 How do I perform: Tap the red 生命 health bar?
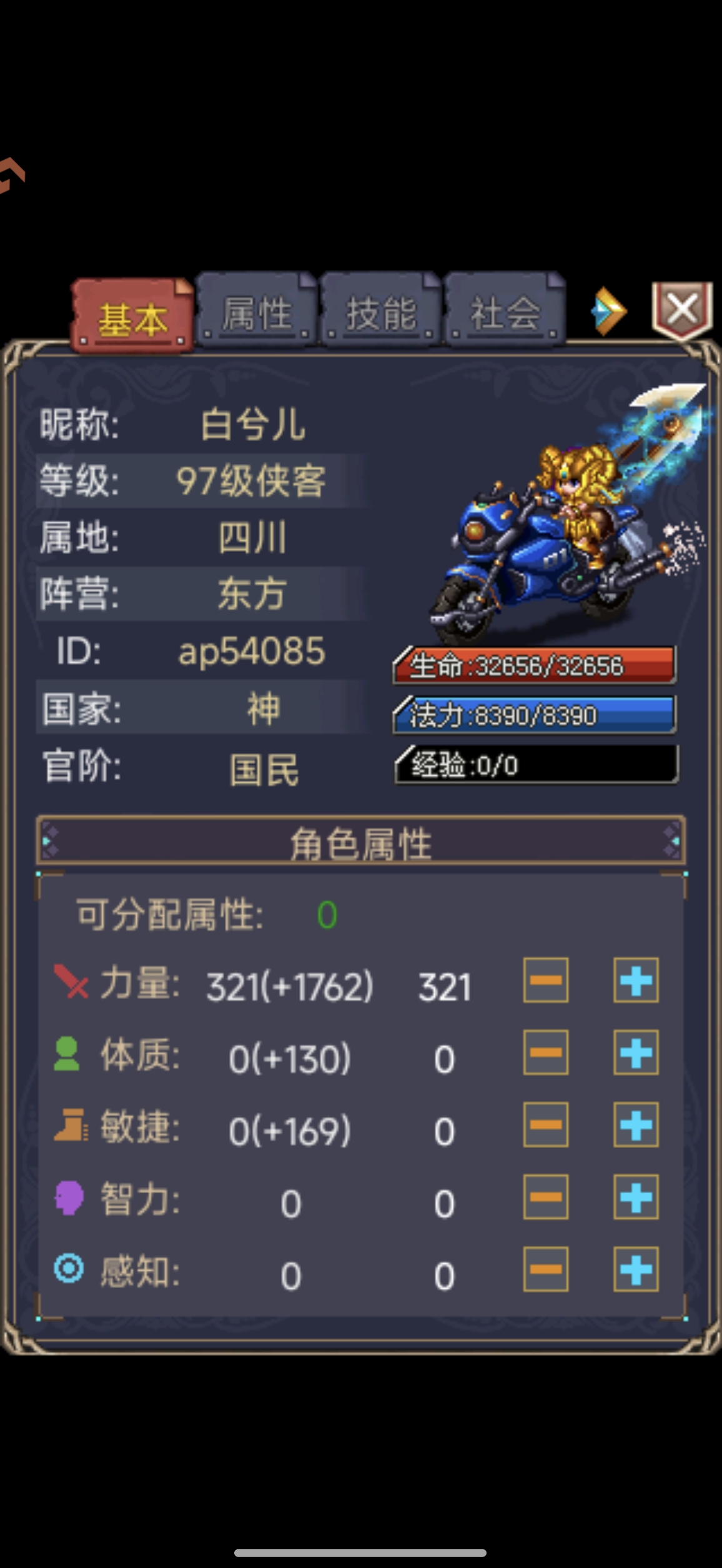(535, 665)
